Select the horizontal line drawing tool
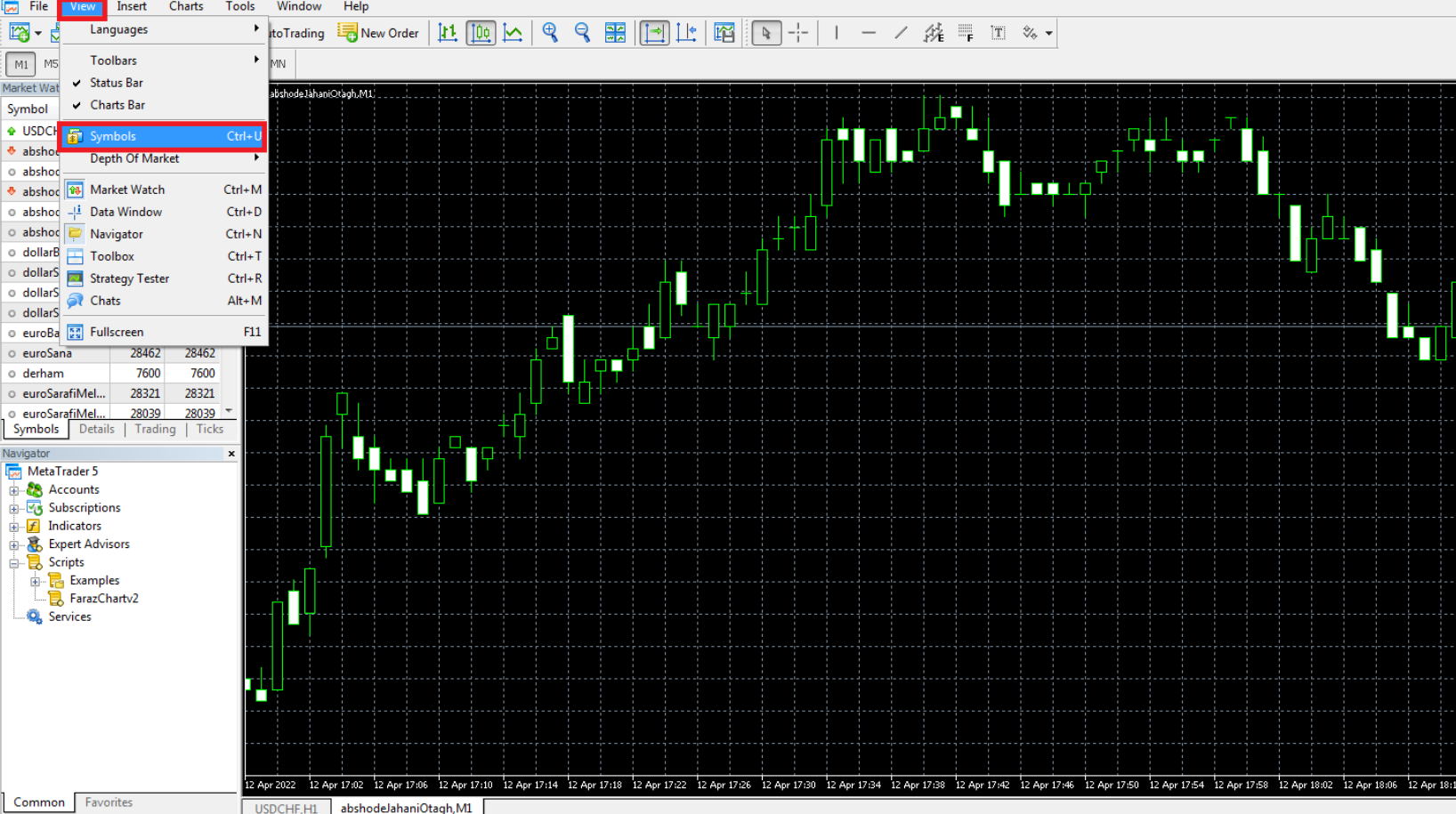1456x814 pixels. click(x=869, y=33)
